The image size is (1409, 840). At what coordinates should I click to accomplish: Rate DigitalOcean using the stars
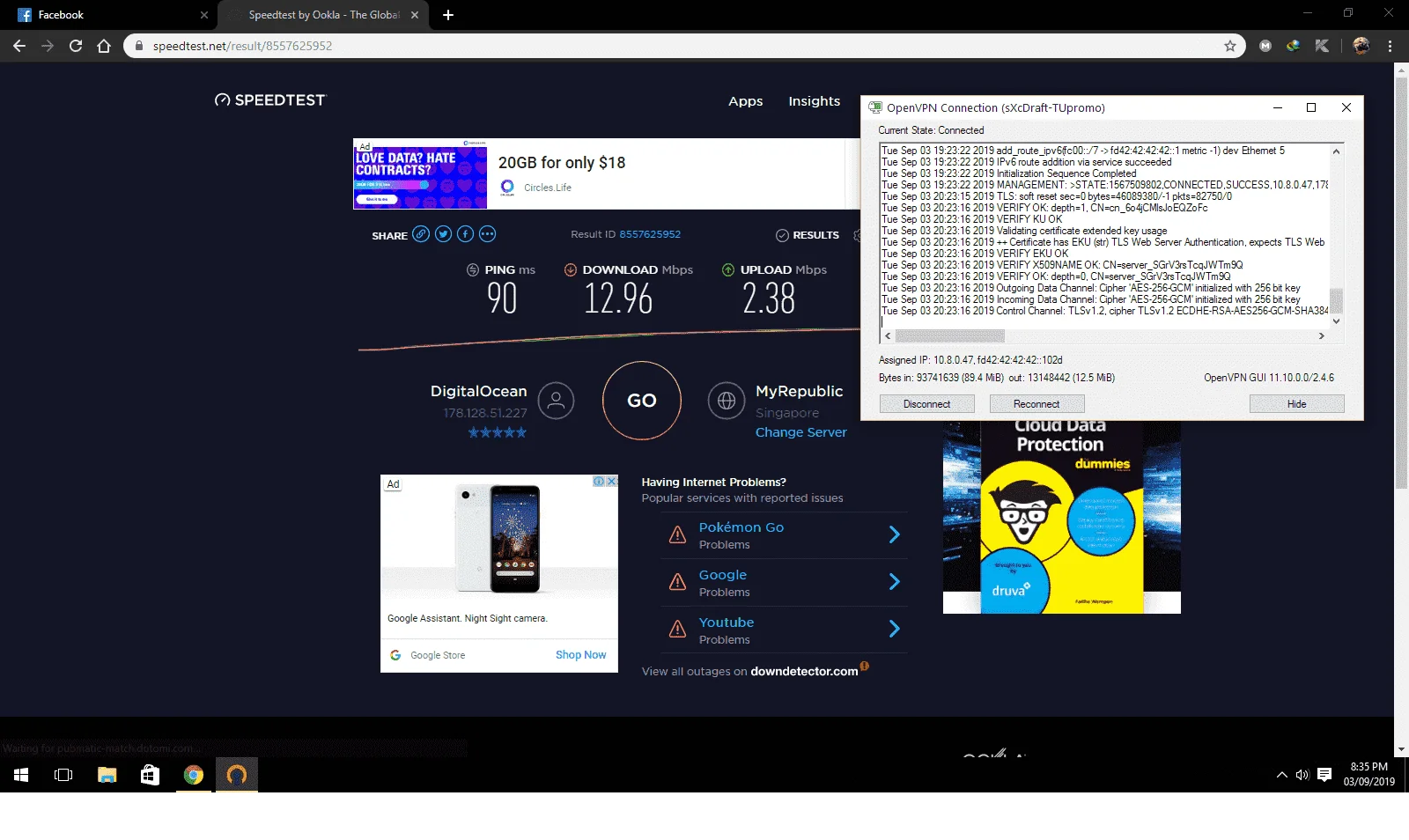coord(497,432)
